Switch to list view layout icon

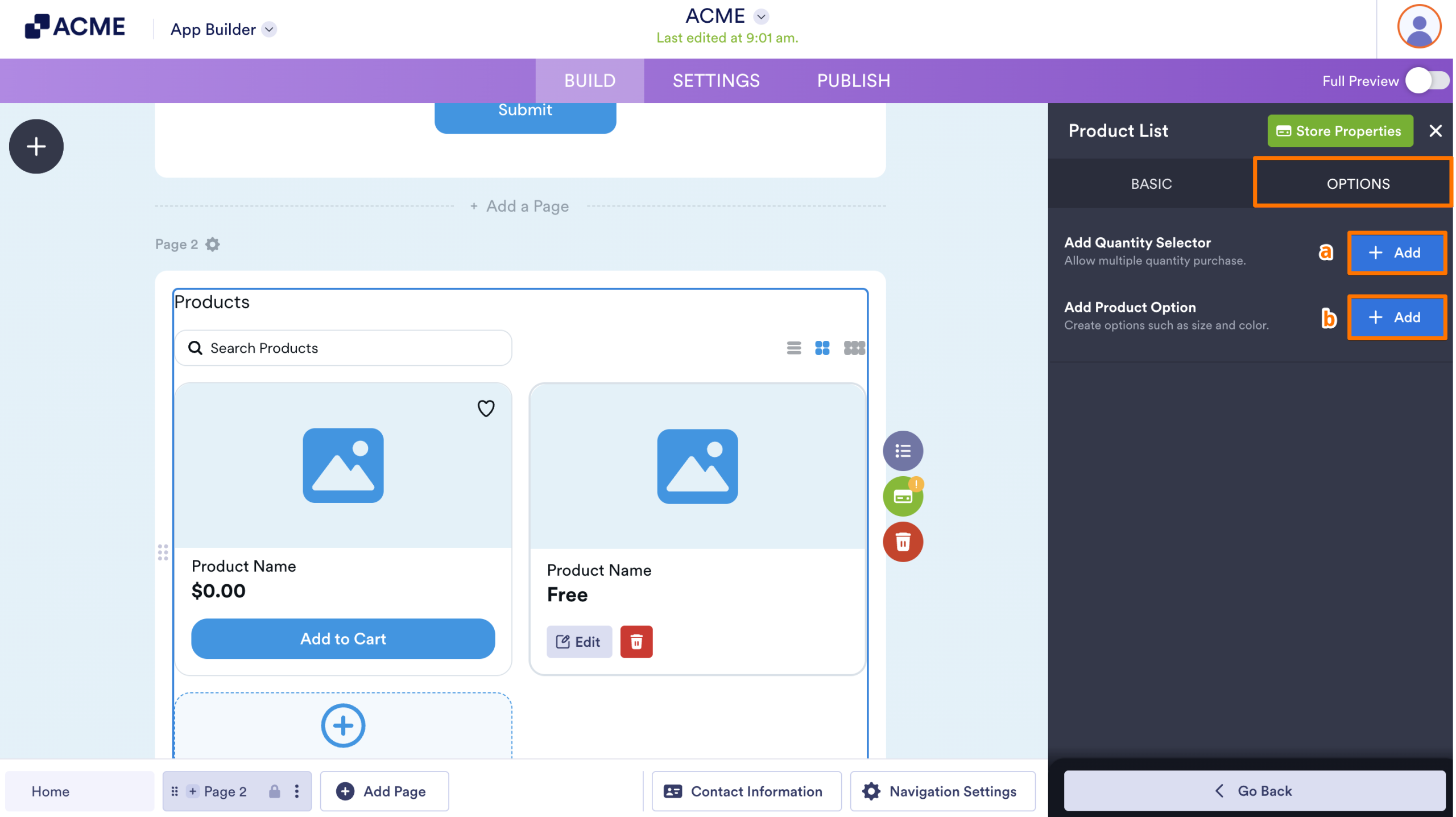[795, 348]
